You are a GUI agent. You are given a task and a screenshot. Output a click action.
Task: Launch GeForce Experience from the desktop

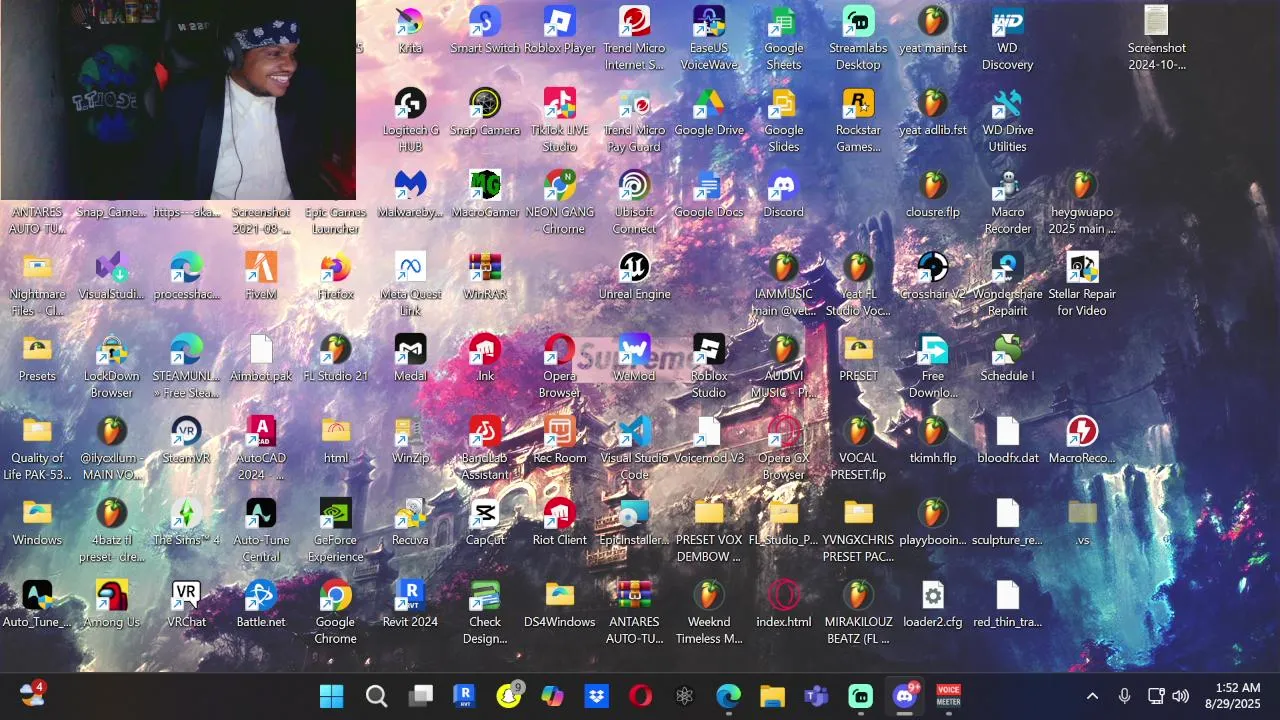(x=335, y=530)
